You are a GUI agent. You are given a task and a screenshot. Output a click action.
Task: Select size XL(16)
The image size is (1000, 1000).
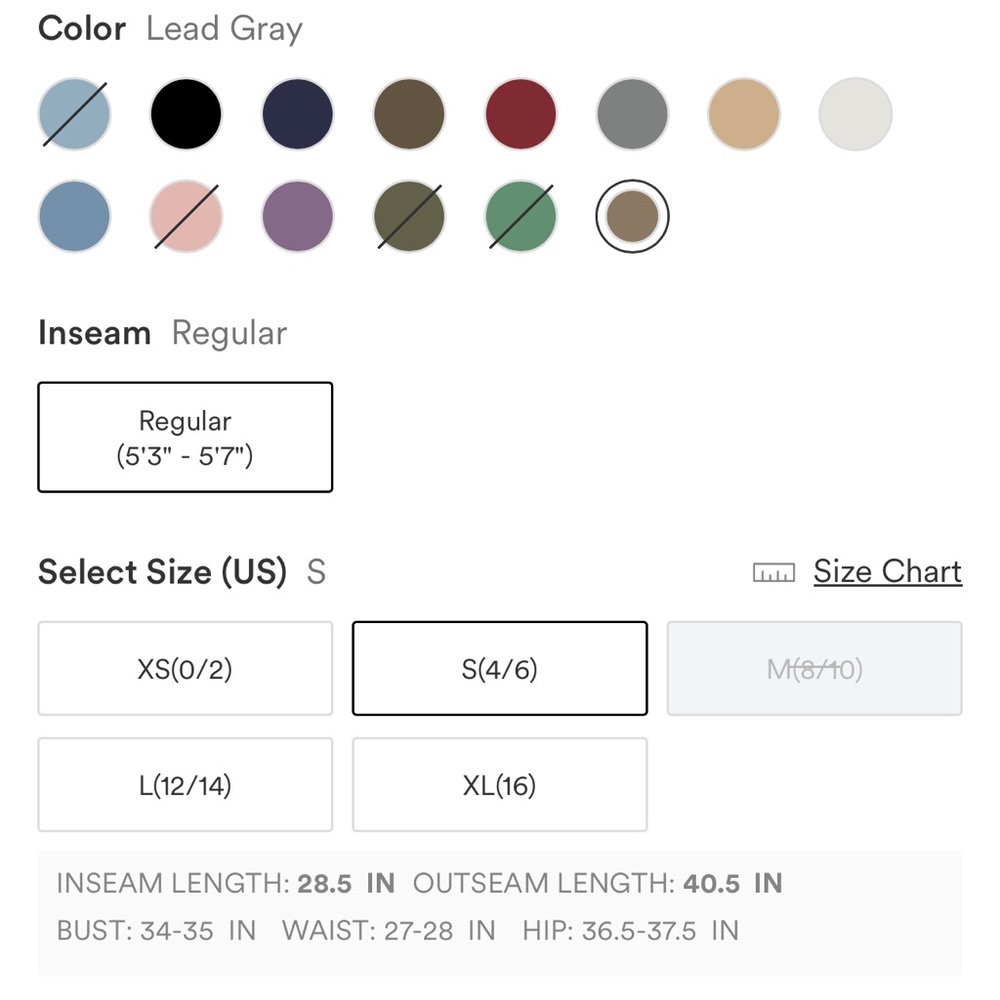click(499, 784)
